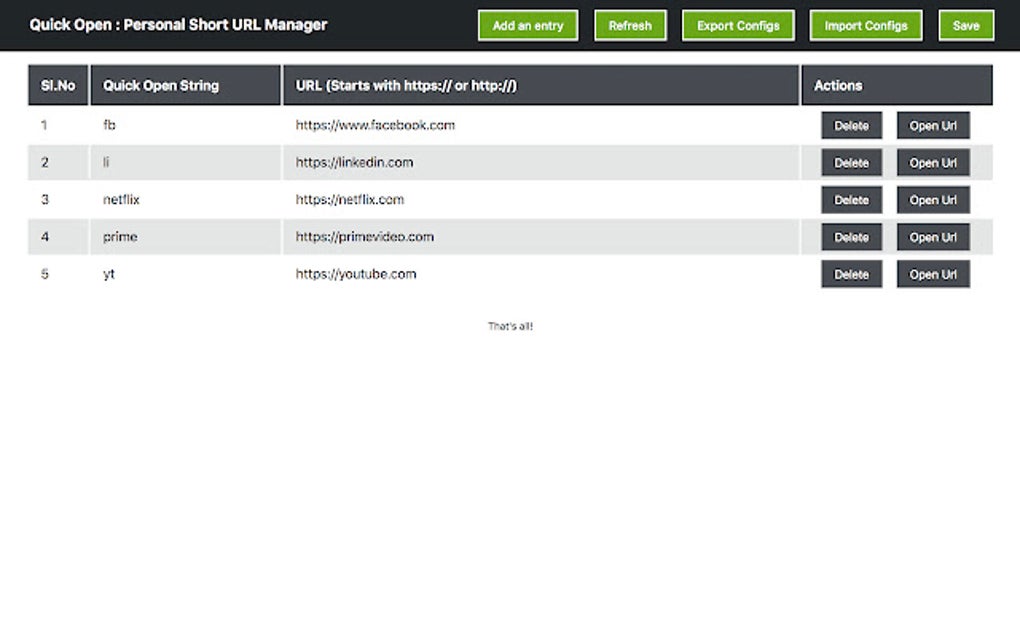Export configs using the Export Configs button

[x=738, y=26]
